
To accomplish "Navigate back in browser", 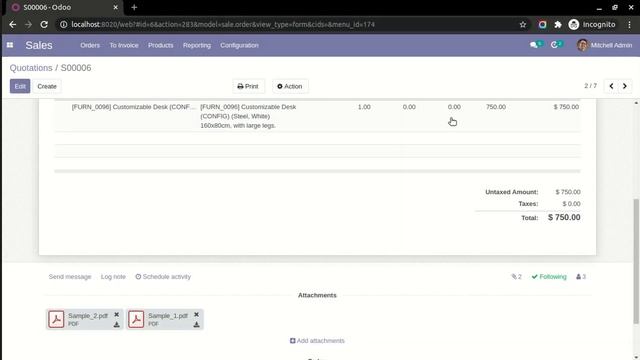I will tap(13, 24).
